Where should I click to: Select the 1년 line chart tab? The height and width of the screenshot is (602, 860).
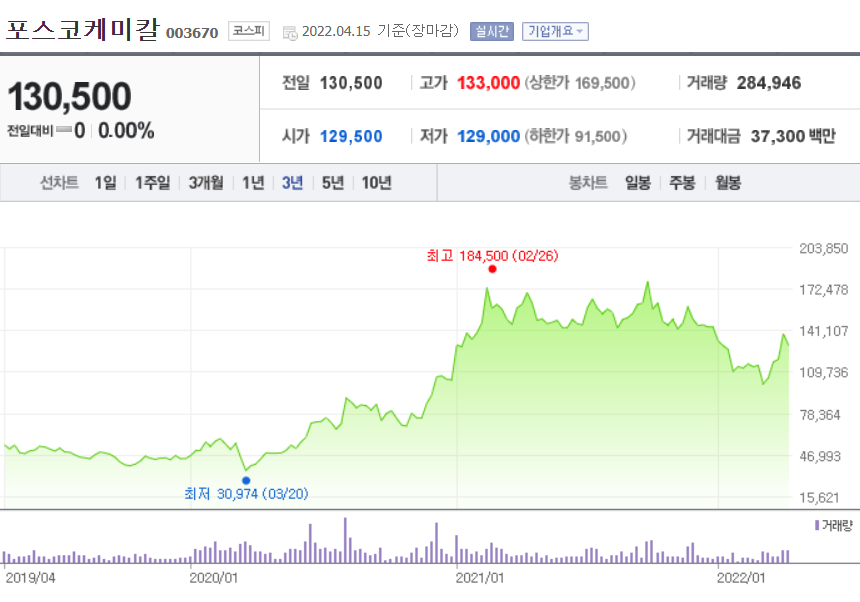click(253, 183)
